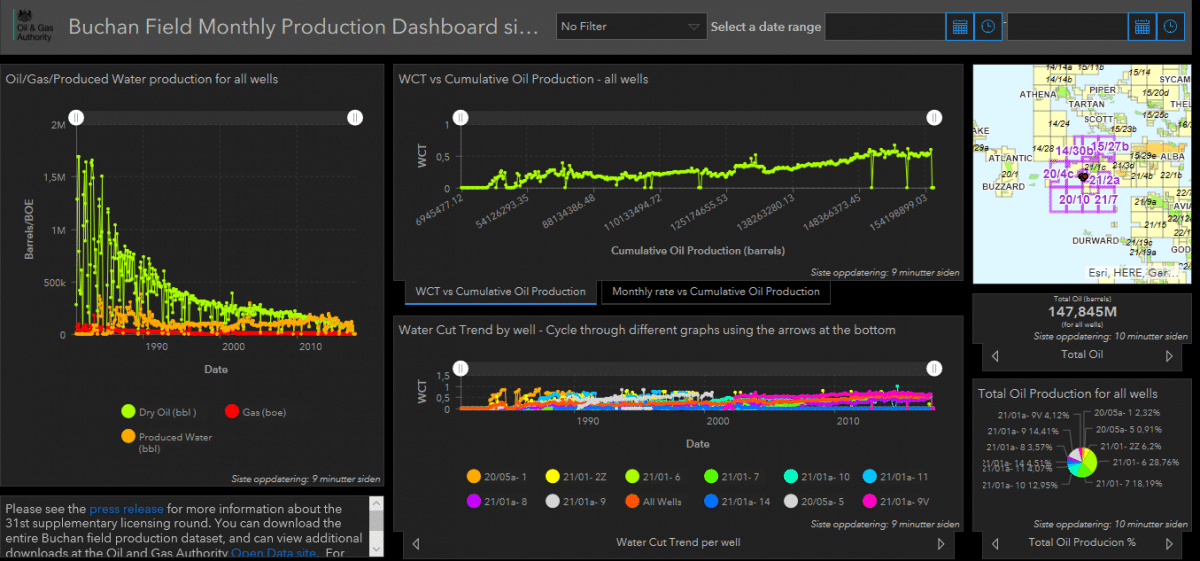Click the end date clock icon

click(x=1171, y=27)
